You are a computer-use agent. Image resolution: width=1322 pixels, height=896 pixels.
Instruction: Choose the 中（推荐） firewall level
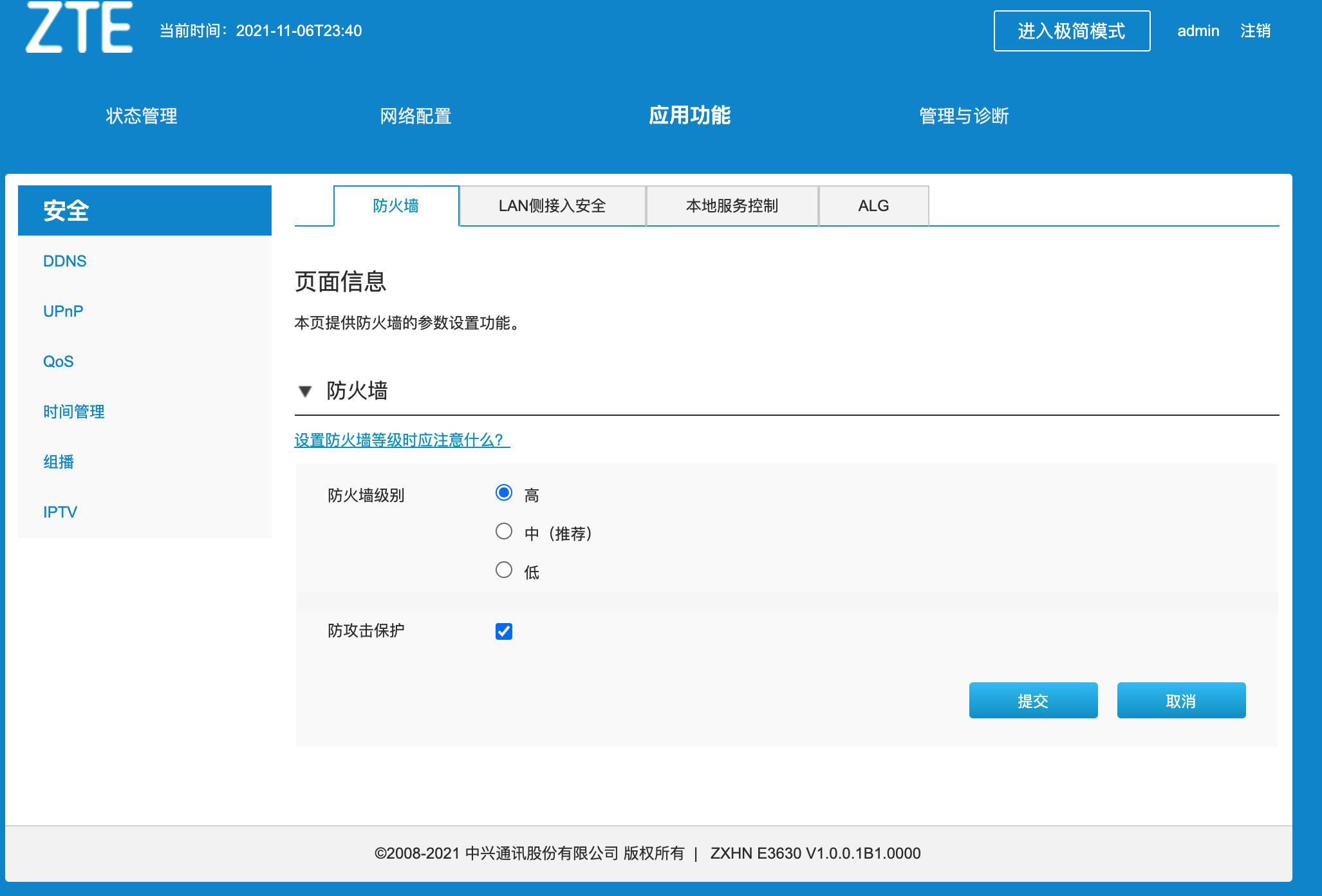504,531
